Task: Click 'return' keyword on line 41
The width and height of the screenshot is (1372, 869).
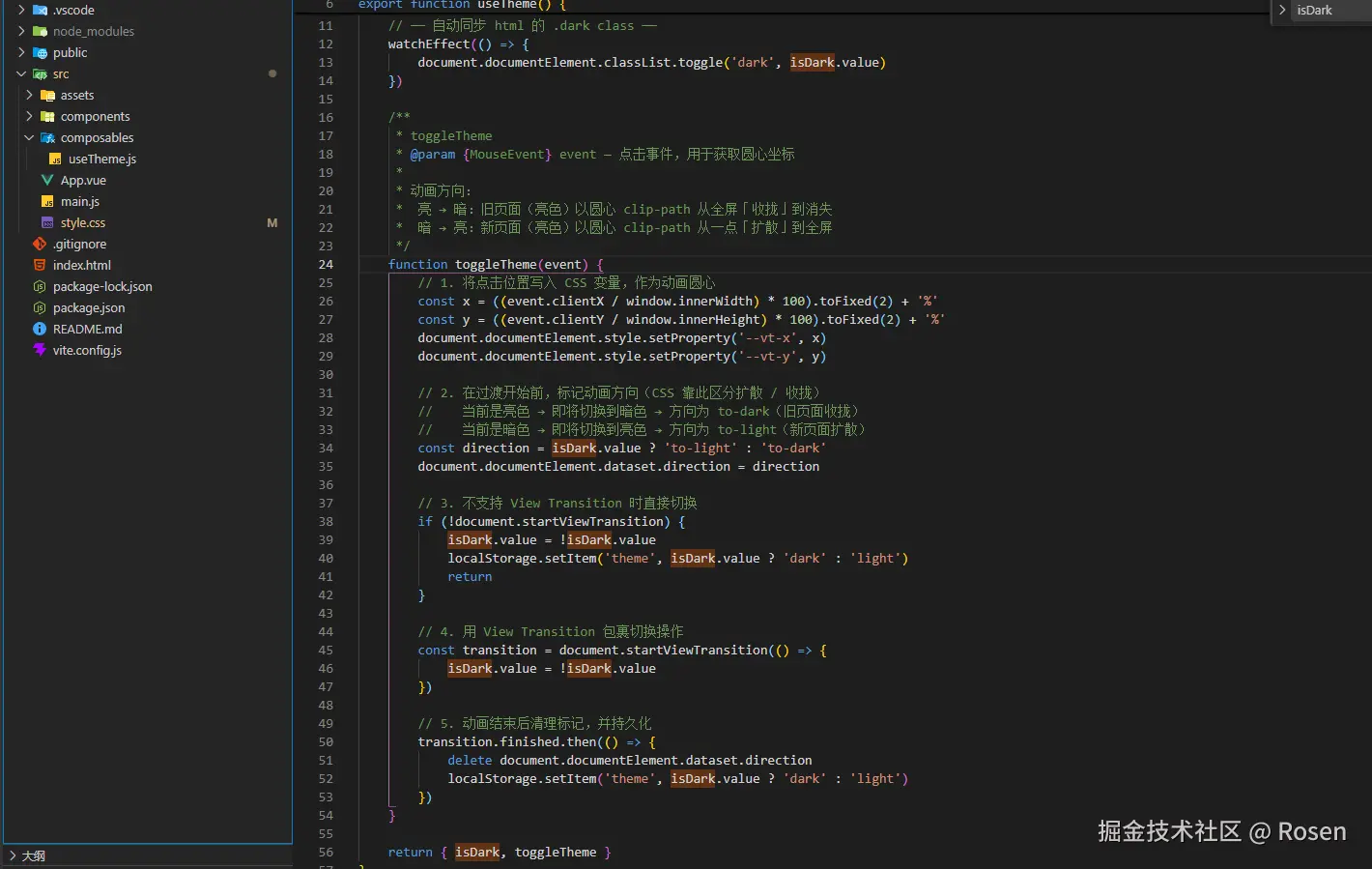Action: tap(470, 576)
